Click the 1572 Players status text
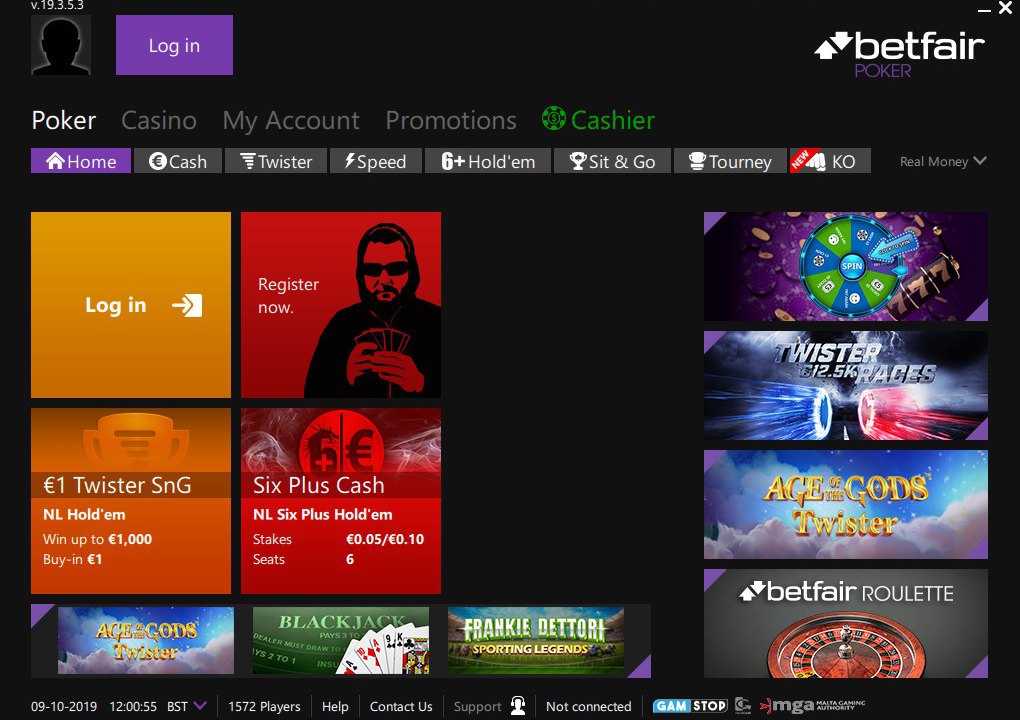1020x720 pixels. (x=264, y=706)
